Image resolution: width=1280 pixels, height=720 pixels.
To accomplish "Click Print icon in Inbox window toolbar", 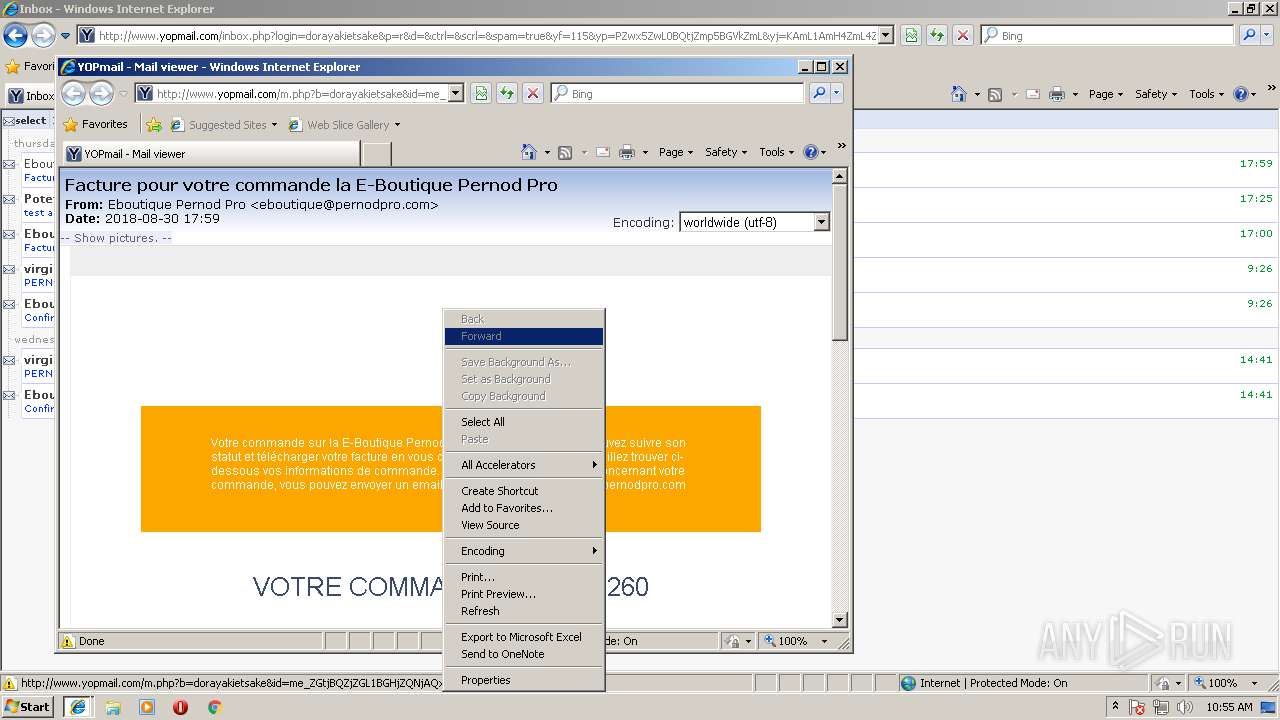I will pos(1057,94).
